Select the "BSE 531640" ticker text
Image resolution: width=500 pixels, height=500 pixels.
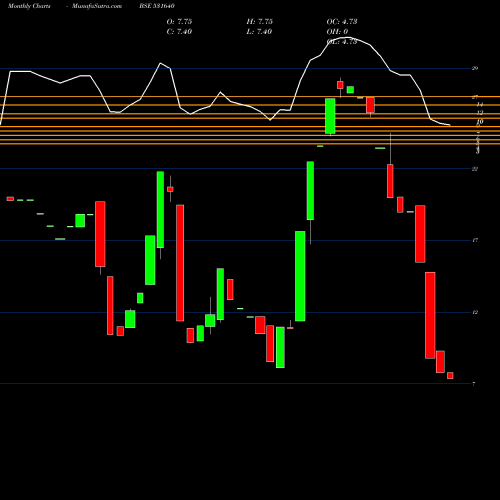pyautogui.click(x=157, y=6)
